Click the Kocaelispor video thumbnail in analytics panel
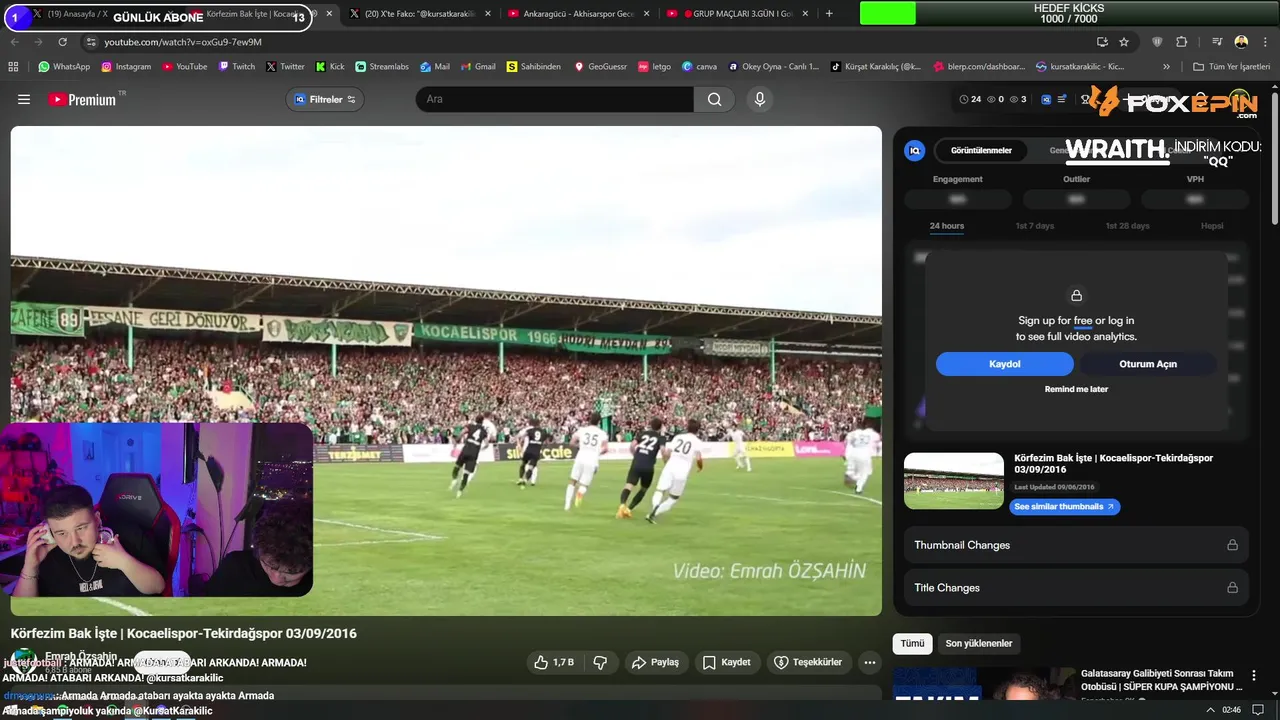This screenshot has height=720, width=1280. point(954,481)
